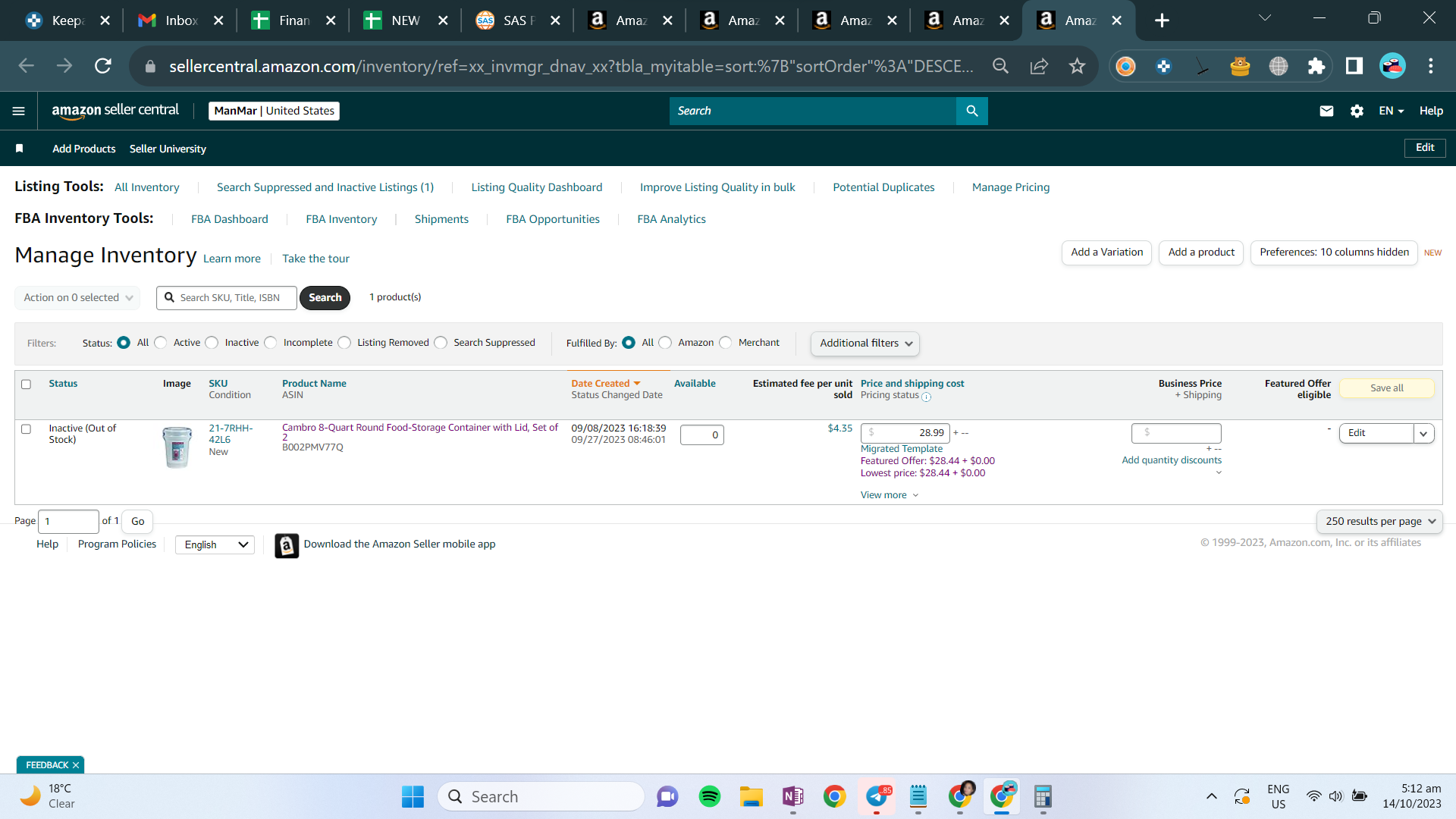Reload the page in Chrome

point(103,66)
